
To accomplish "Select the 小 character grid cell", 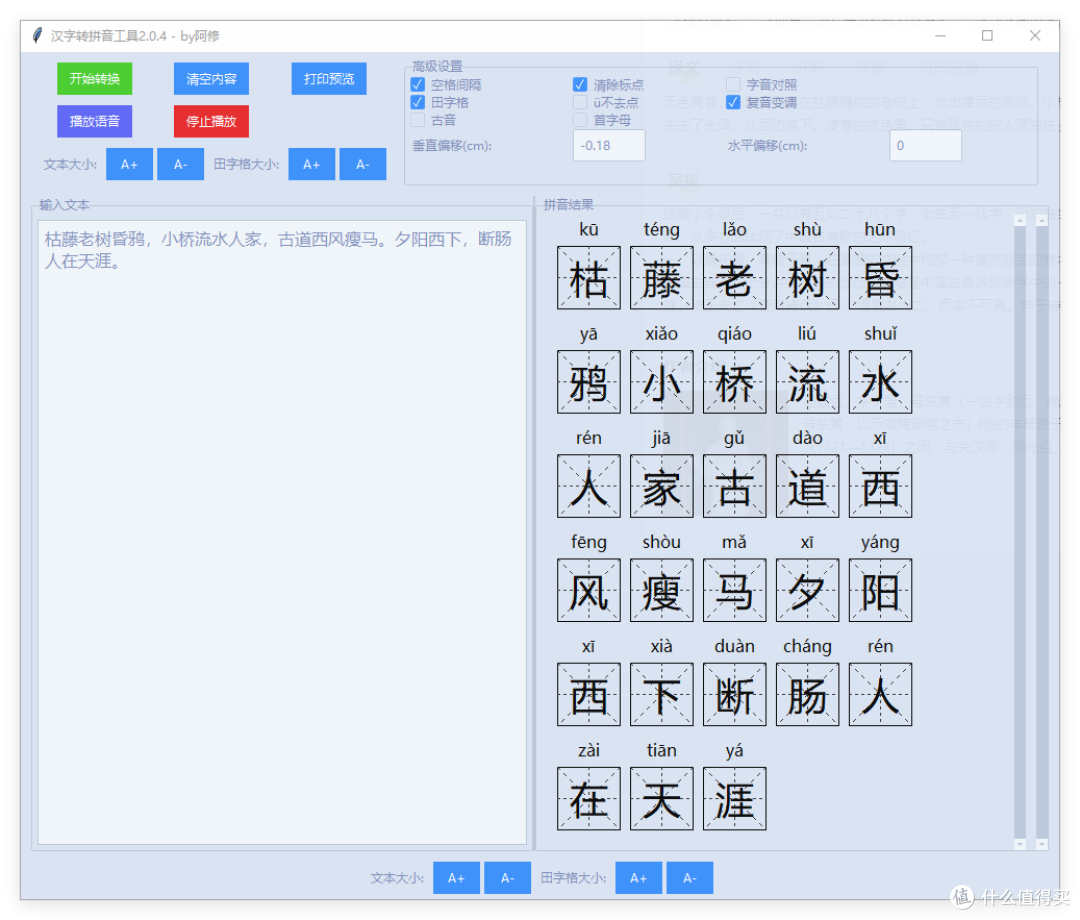I will pos(661,382).
